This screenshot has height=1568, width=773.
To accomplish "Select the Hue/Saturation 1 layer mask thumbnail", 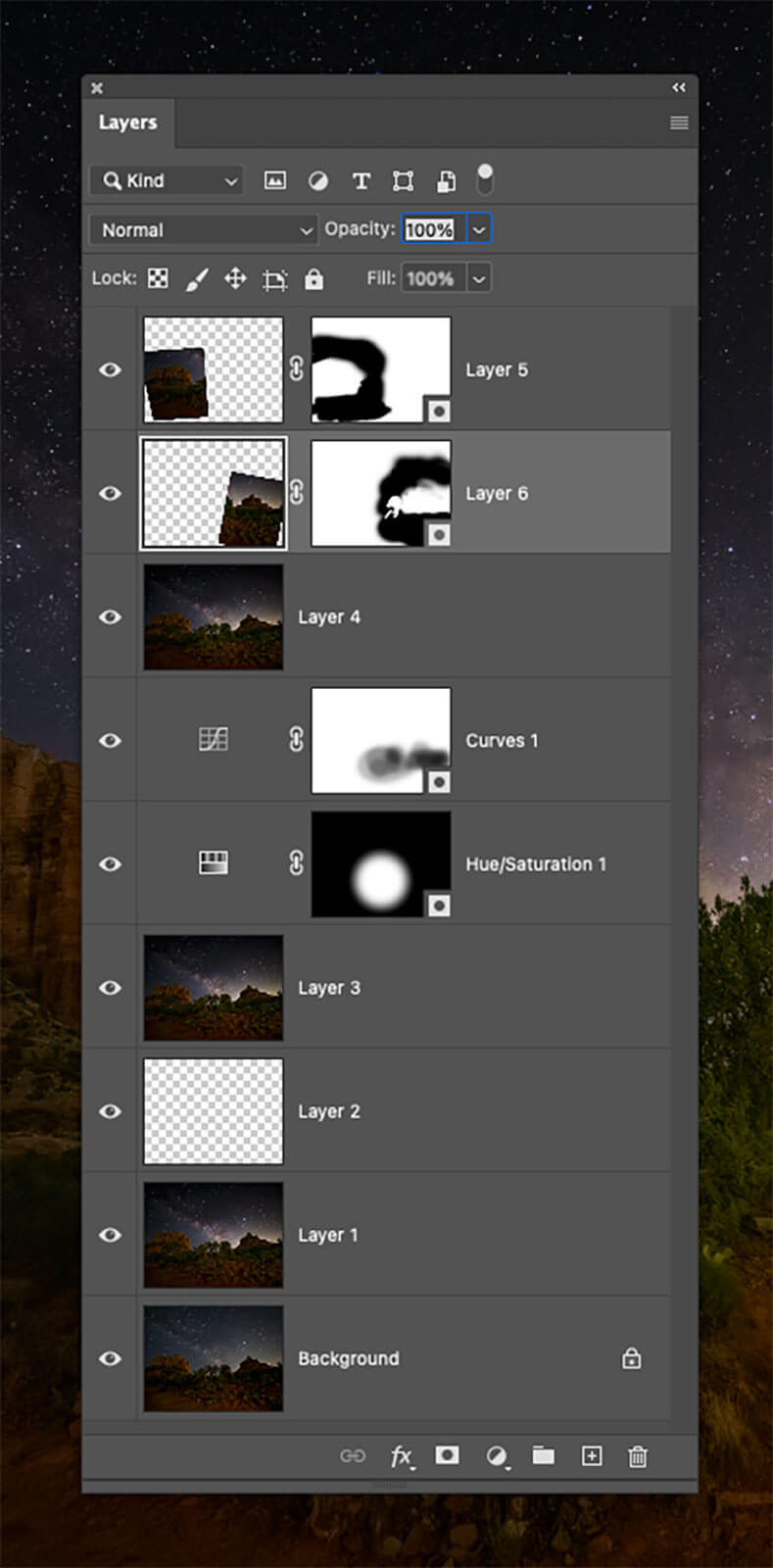I will [x=381, y=864].
